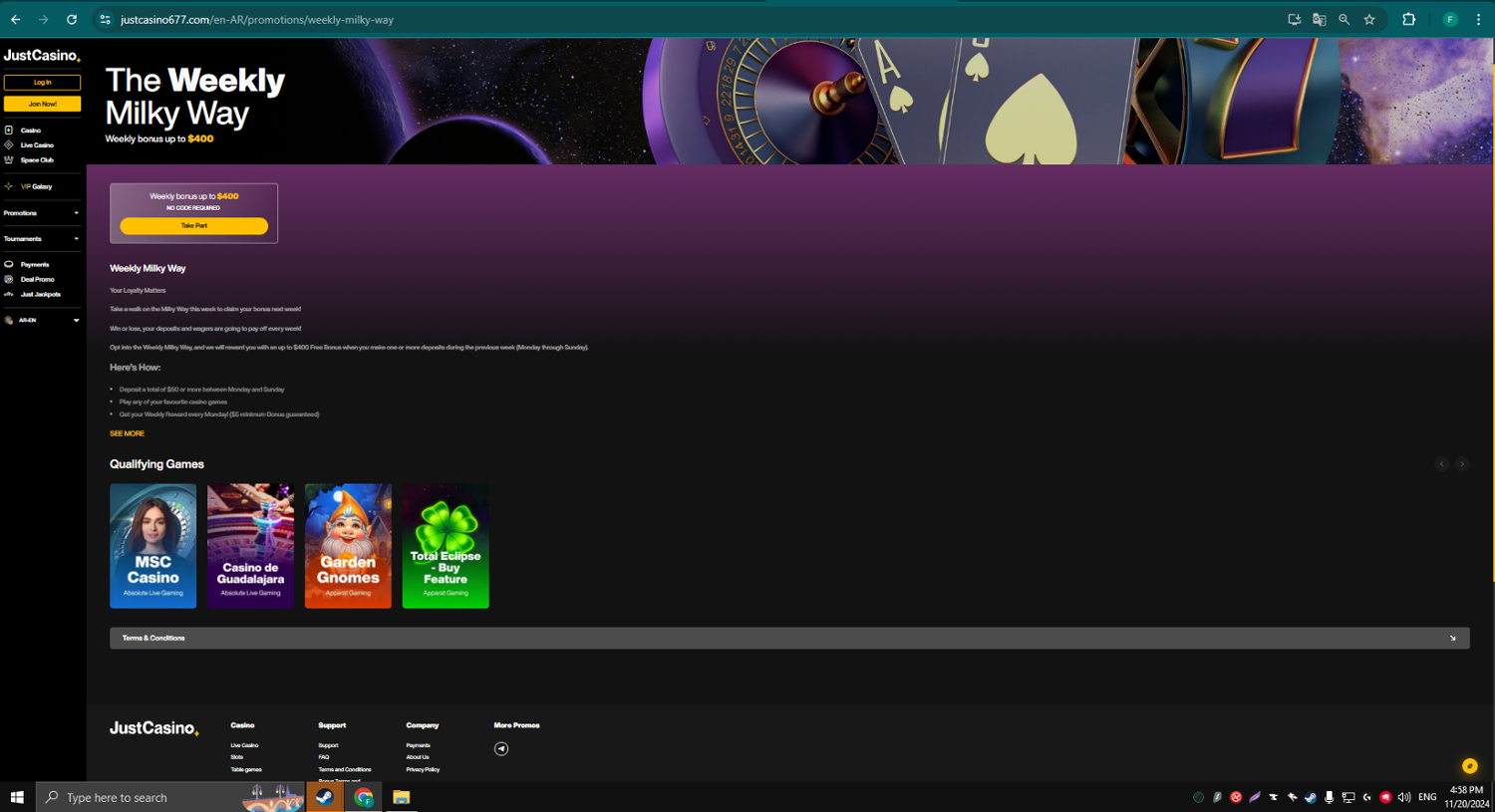The height and width of the screenshot is (812, 1495).
Task: Click the footer JustCasino logo
Action: (154, 728)
